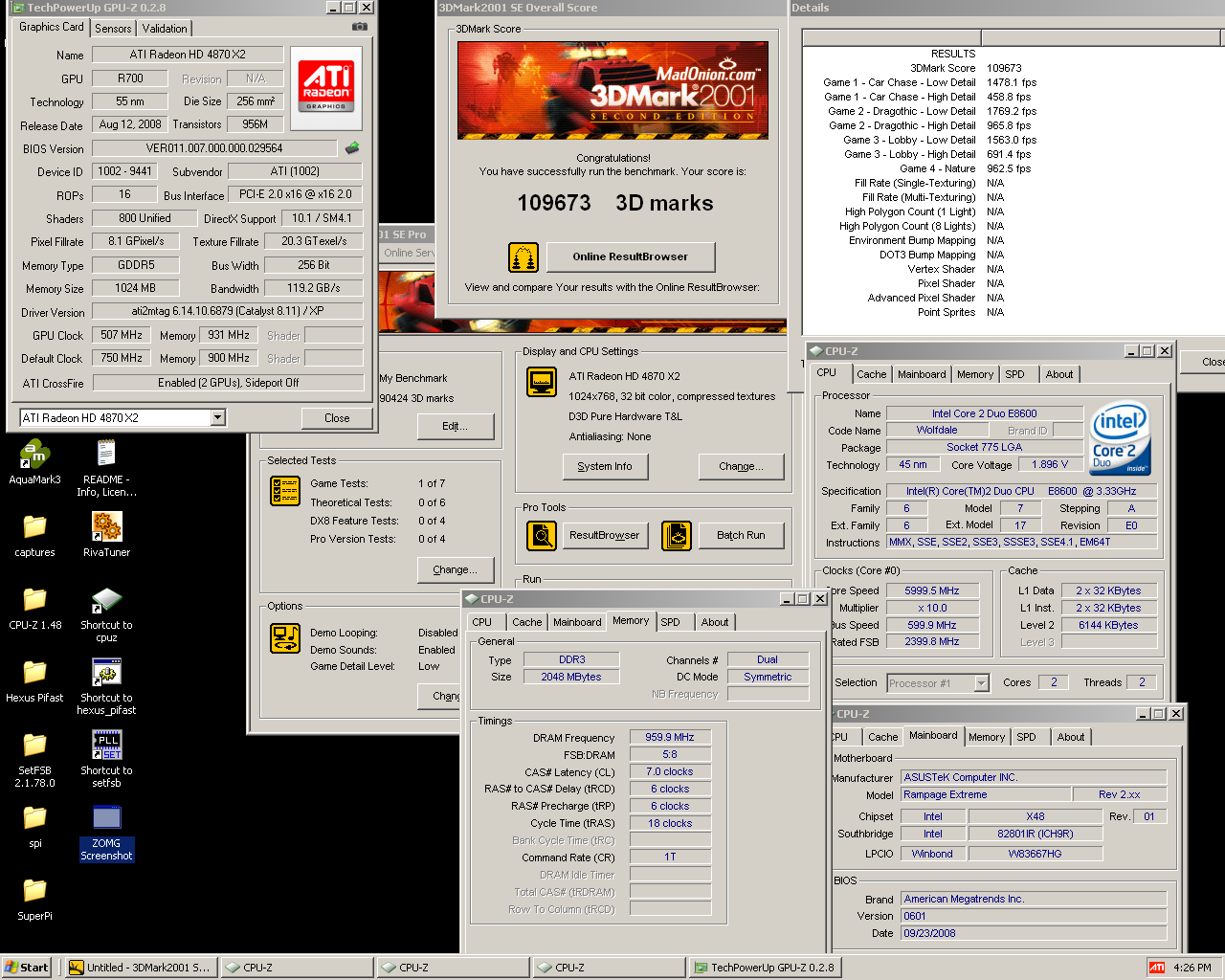1225x980 pixels.
Task: Click the Intel Core 2 Duo logo
Action: (x=1120, y=437)
